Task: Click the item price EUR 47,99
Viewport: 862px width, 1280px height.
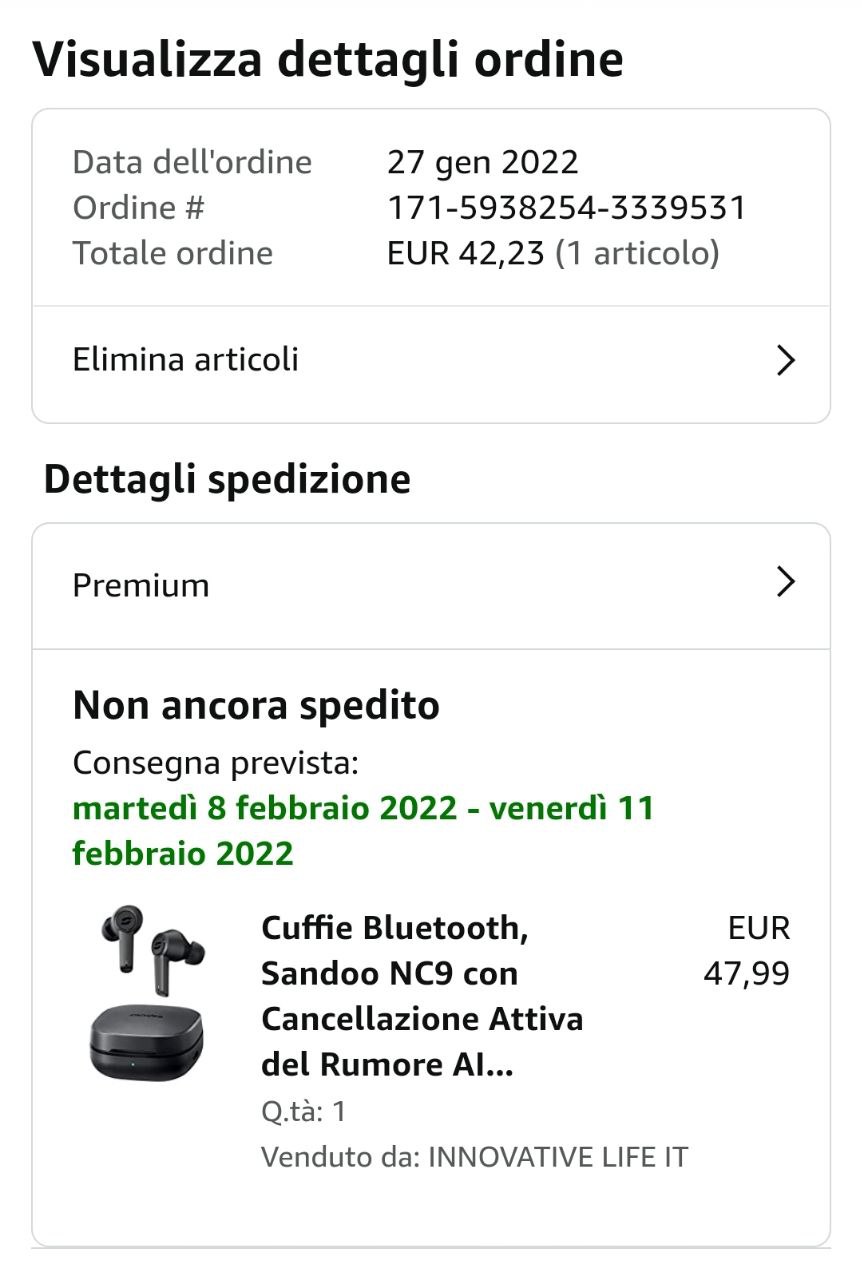Action: tap(747, 950)
